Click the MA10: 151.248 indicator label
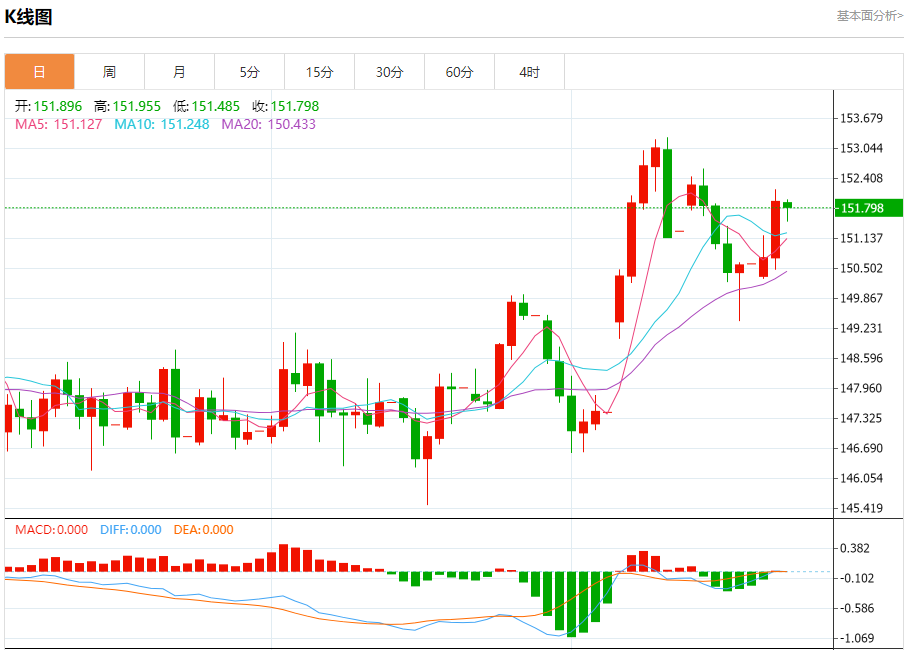This screenshot has height=650, width=907. (161, 124)
